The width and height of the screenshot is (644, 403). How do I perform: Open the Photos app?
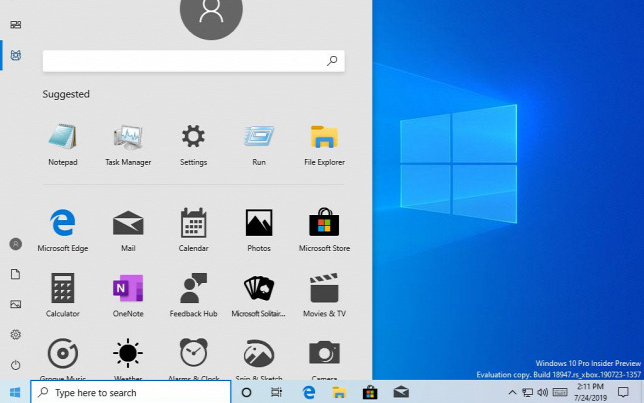click(259, 224)
